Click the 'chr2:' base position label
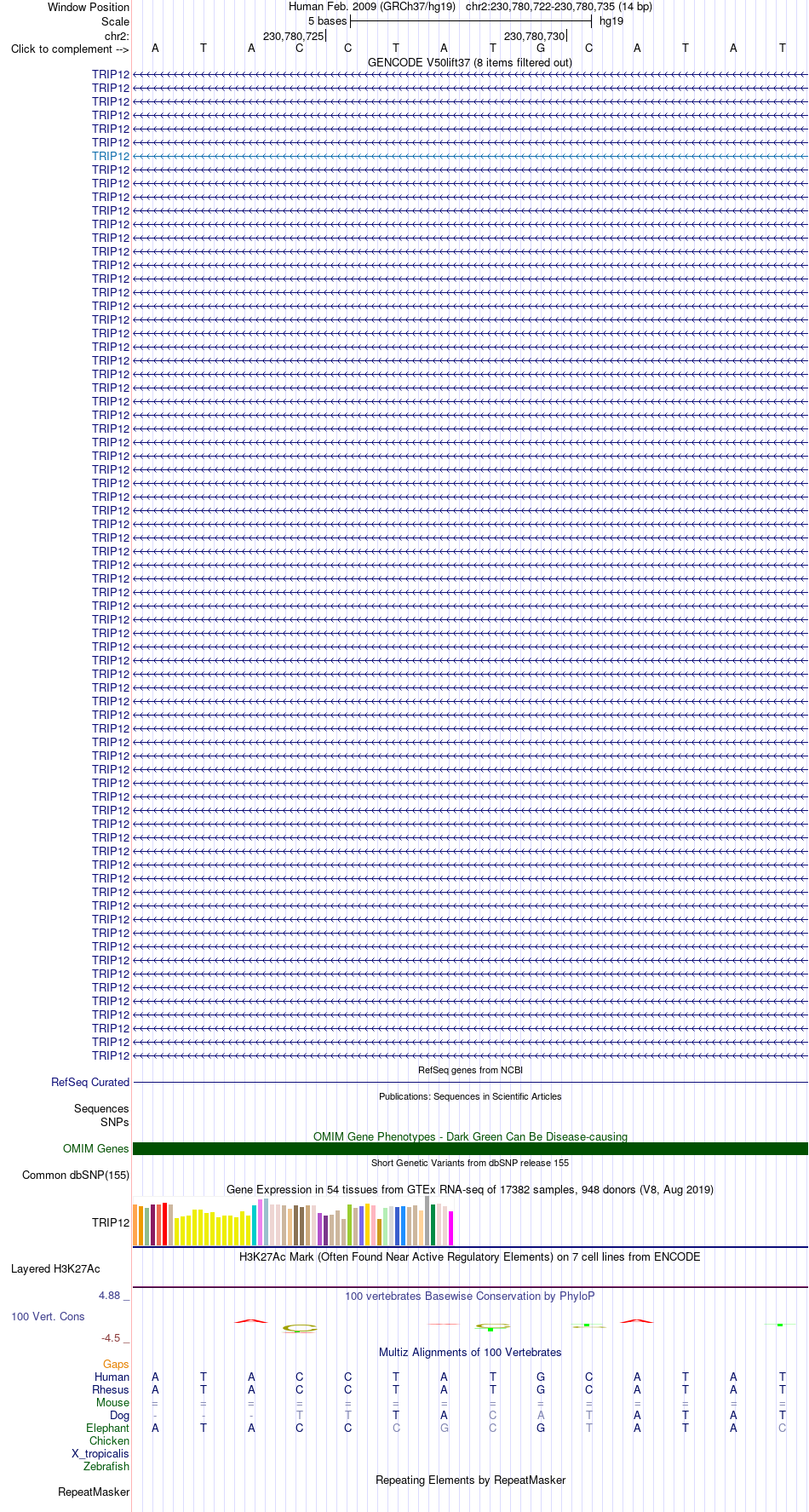This screenshot has width=809, height=1512. (x=117, y=36)
